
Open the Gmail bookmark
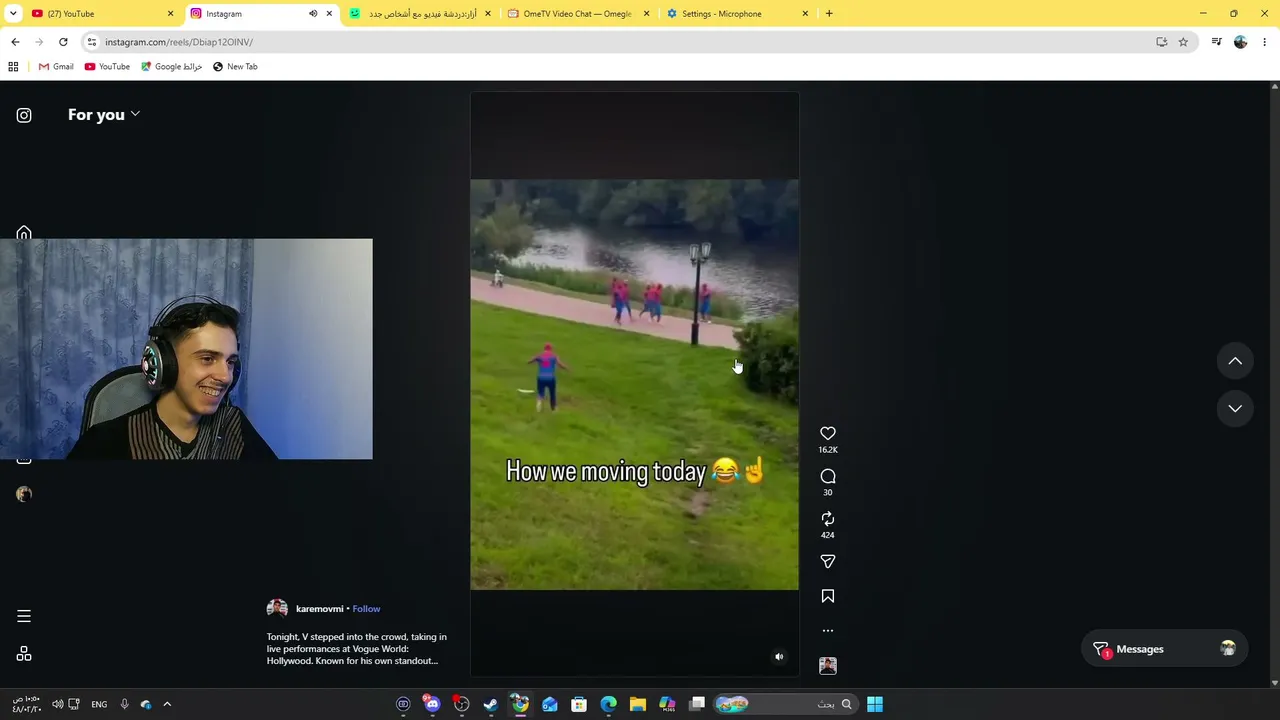[56, 67]
